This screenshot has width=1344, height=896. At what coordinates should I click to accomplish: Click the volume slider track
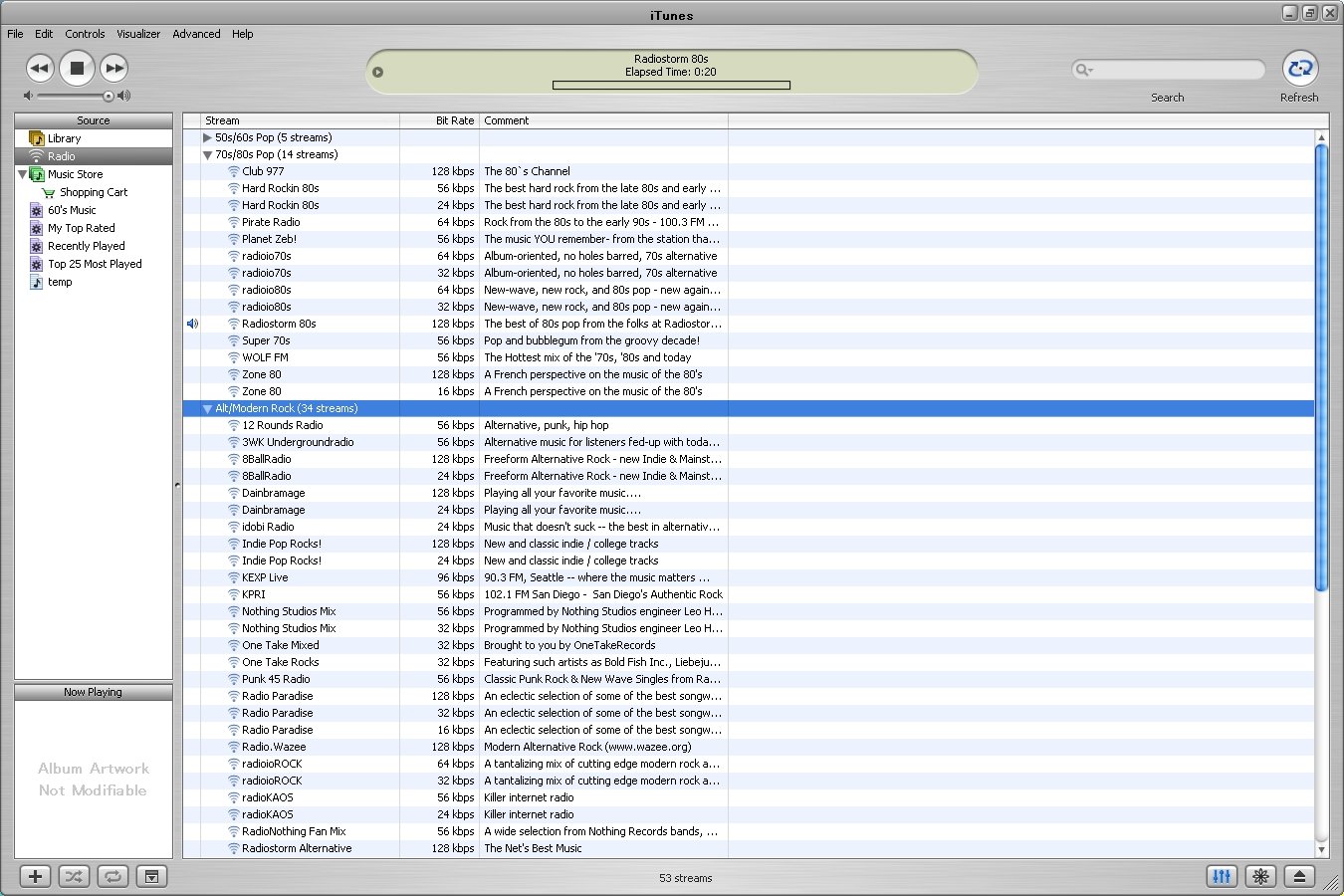point(70,97)
